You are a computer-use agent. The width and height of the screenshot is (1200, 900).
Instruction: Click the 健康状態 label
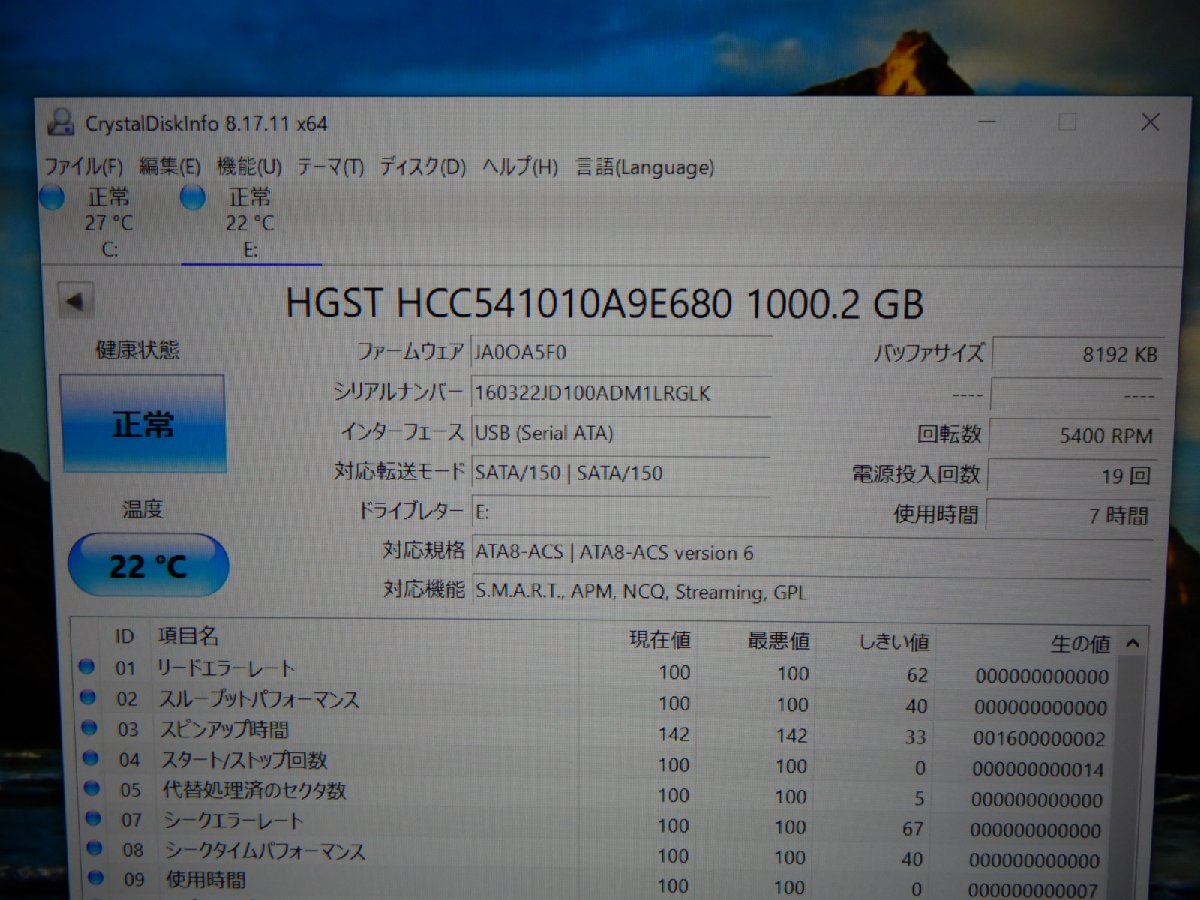(x=137, y=350)
